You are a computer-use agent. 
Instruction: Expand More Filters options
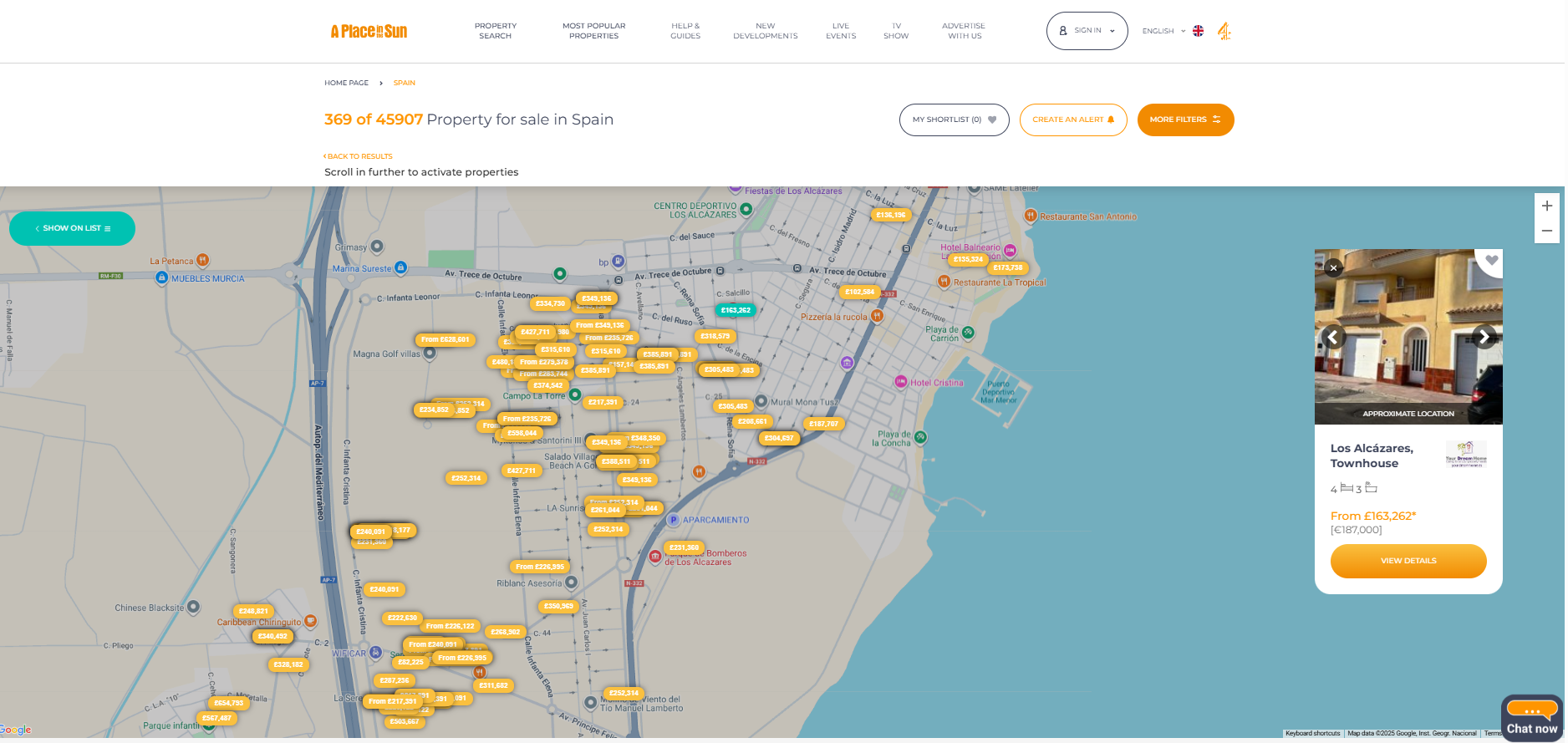click(x=1184, y=120)
